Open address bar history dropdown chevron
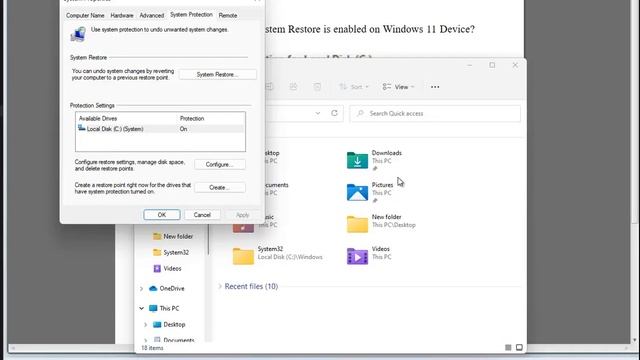Viewport: 640px width, 360px height. (x=318, y=113)
